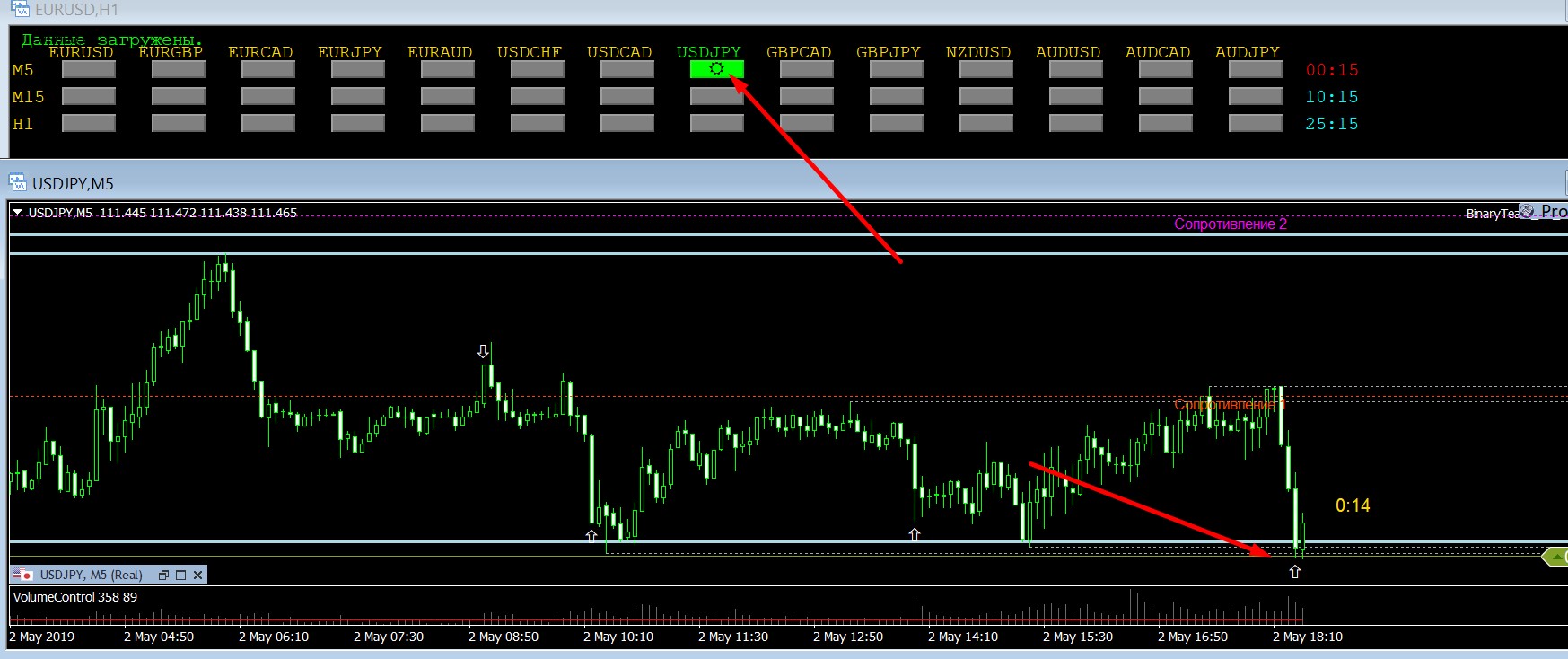Close the USDJPY, M5 (Real) chart tab
This screenshot has width=1568, height=659.
197,575
